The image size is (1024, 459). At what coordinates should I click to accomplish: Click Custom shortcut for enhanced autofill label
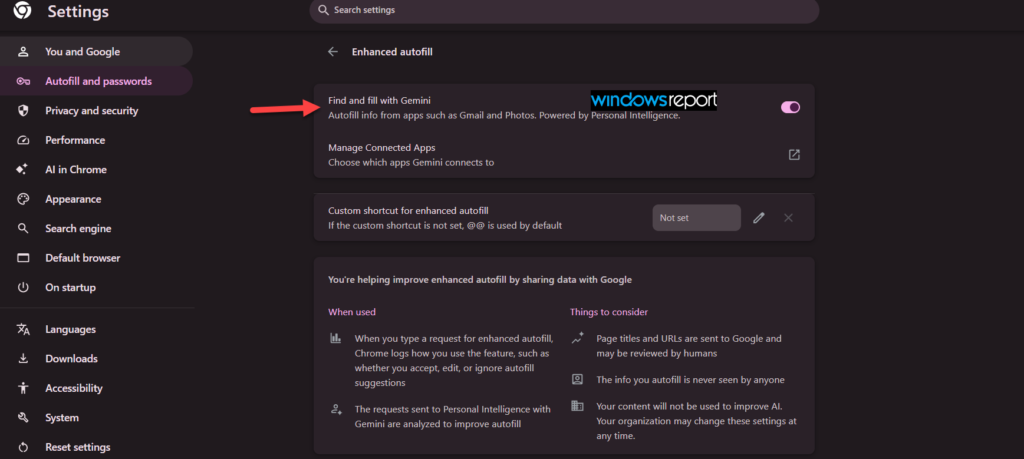coord(408,210)
